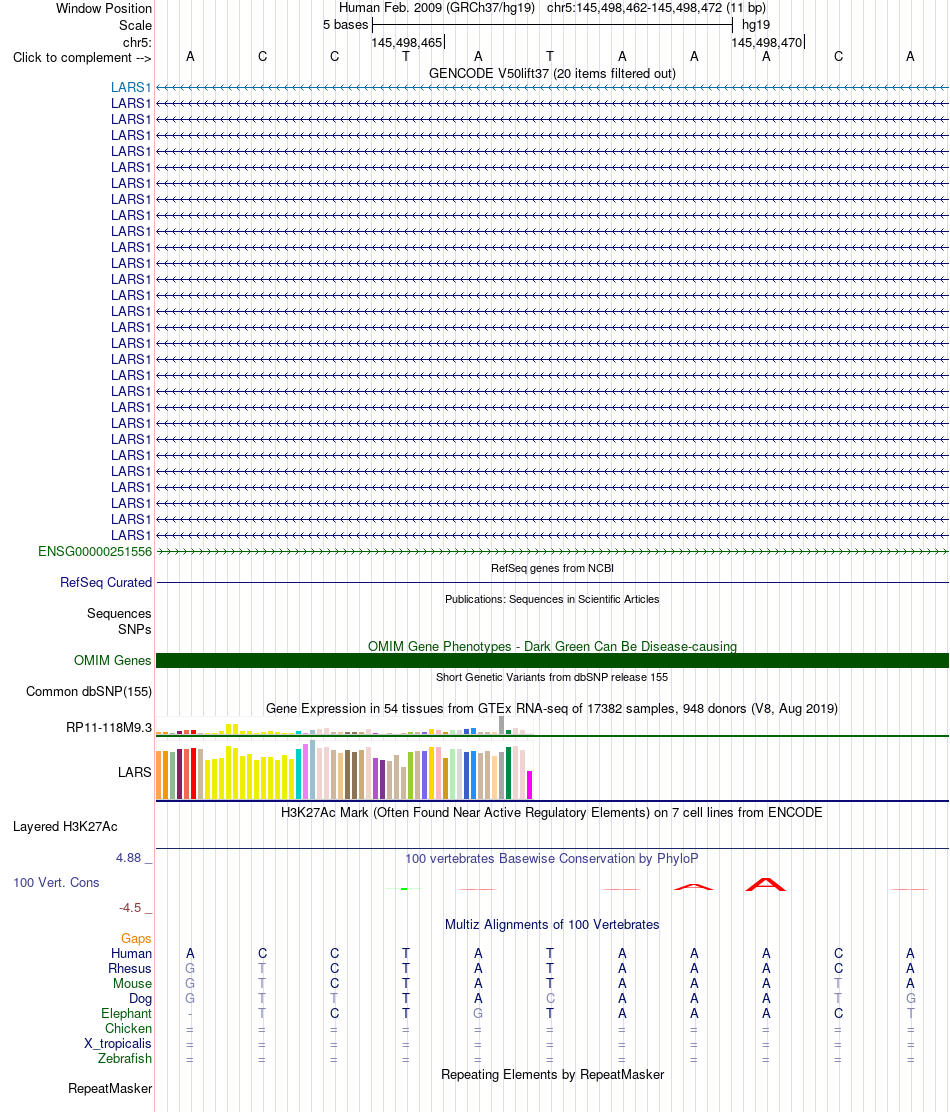Image resolution: width=950 pixels, height=1112 pixels.
Task: Open the GTEx Gene Expression track title
Action: click(552, 708)
